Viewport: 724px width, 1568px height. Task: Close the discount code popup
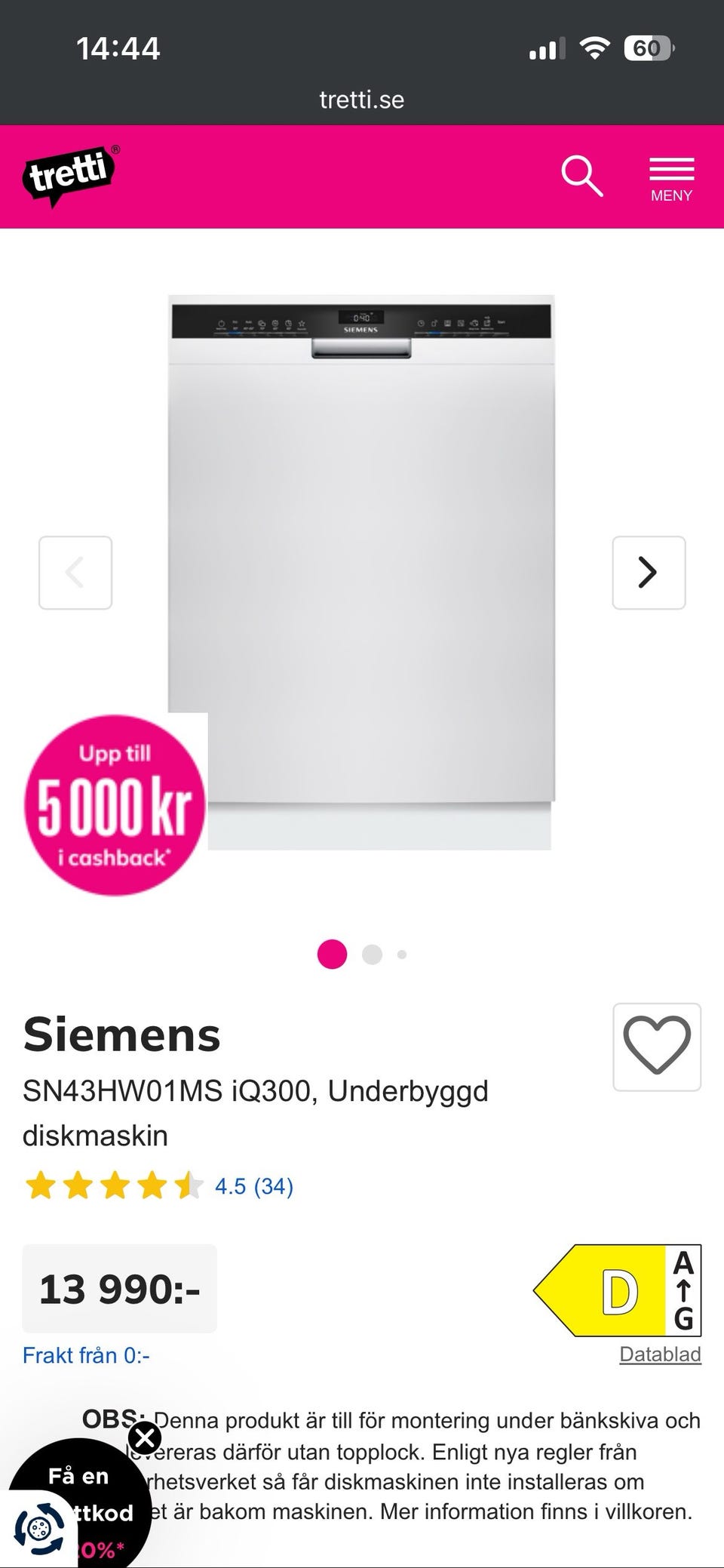click(x=145, y=1437)
